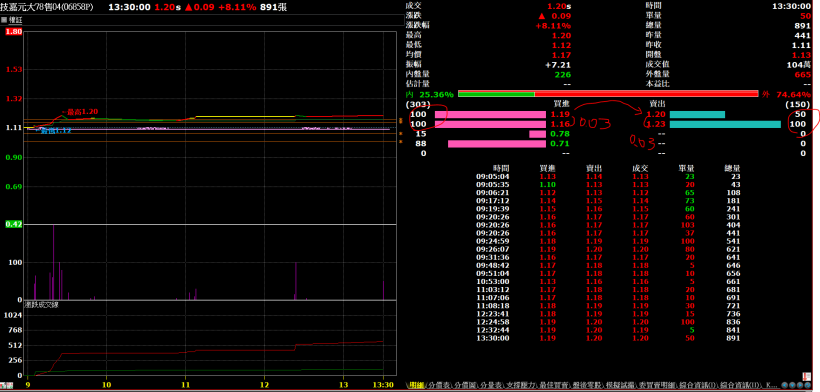The width and height of the screenshot is (820, 392).
Task: Click the last round blue navigation arrow after the tabs
Action: [807, 385]
